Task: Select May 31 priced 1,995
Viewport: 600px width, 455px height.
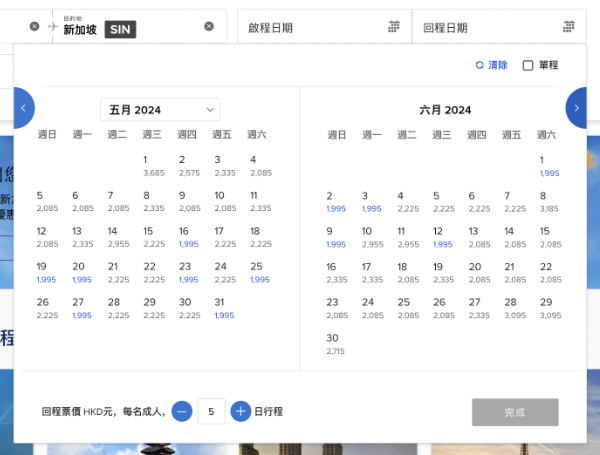Action: click(x=224, y=308)
